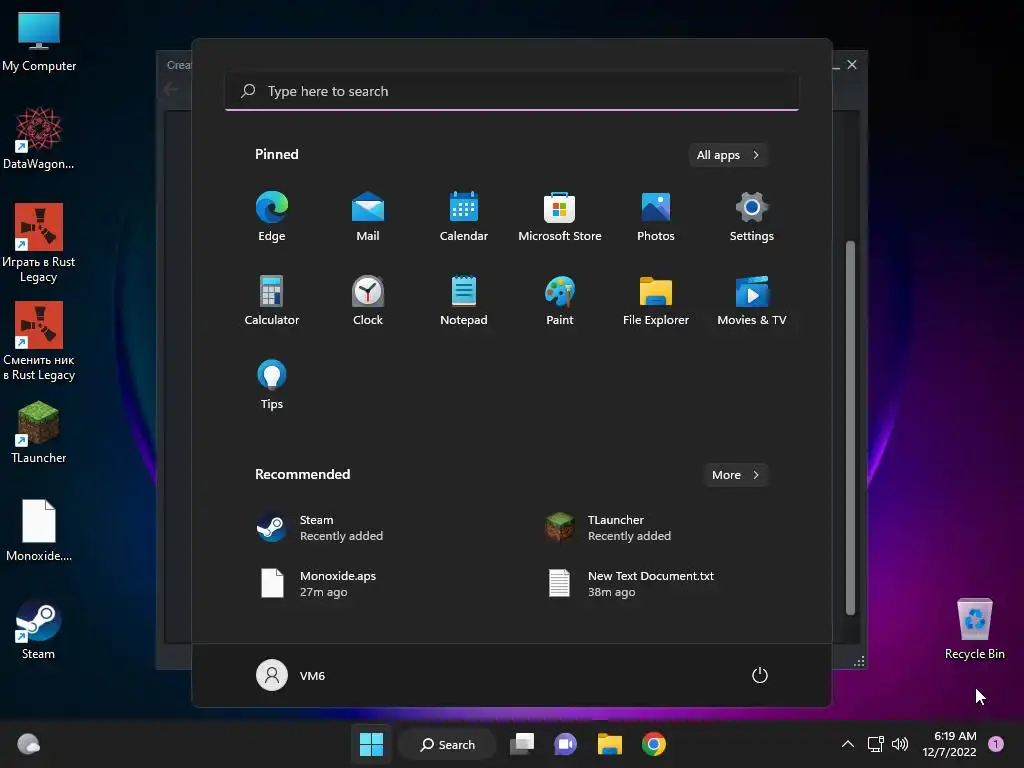Click the Start menu scrollbar

coord(850,428)
